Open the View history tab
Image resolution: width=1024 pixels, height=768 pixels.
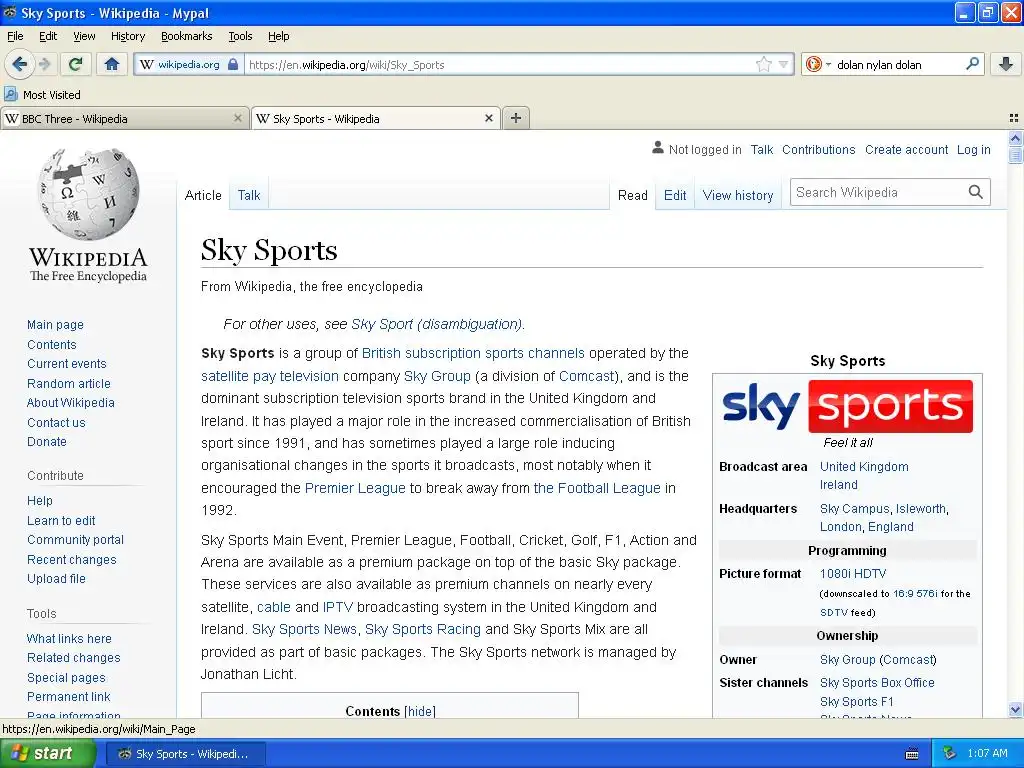(x=738, y=195)
